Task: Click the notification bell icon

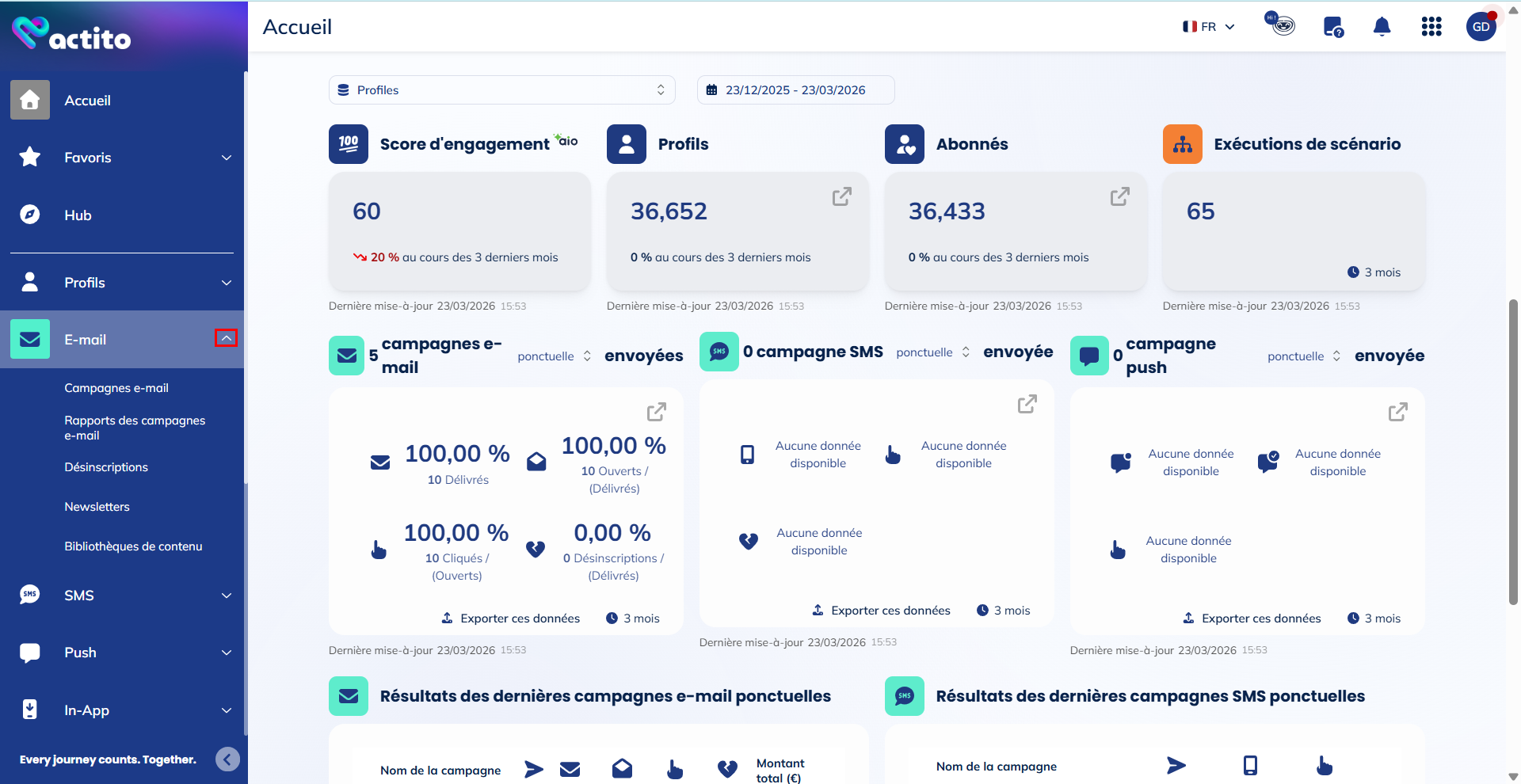Action: tap(1382, 27)
